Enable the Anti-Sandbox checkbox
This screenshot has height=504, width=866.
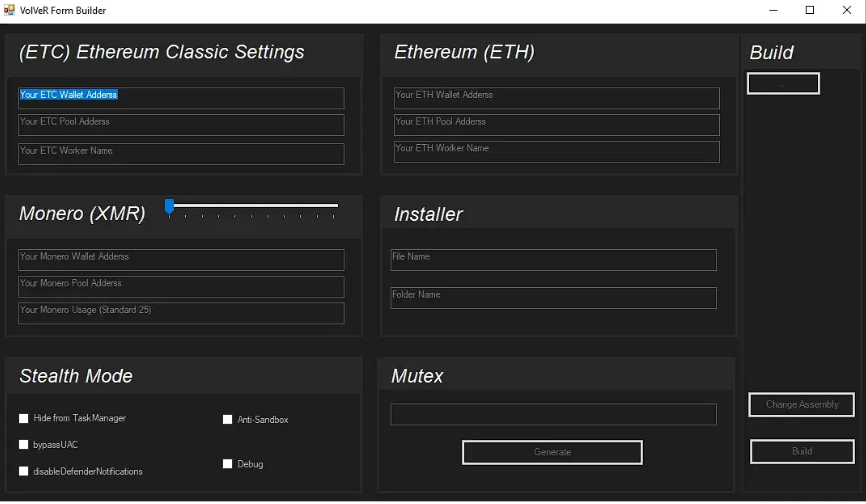click(227, 420)
